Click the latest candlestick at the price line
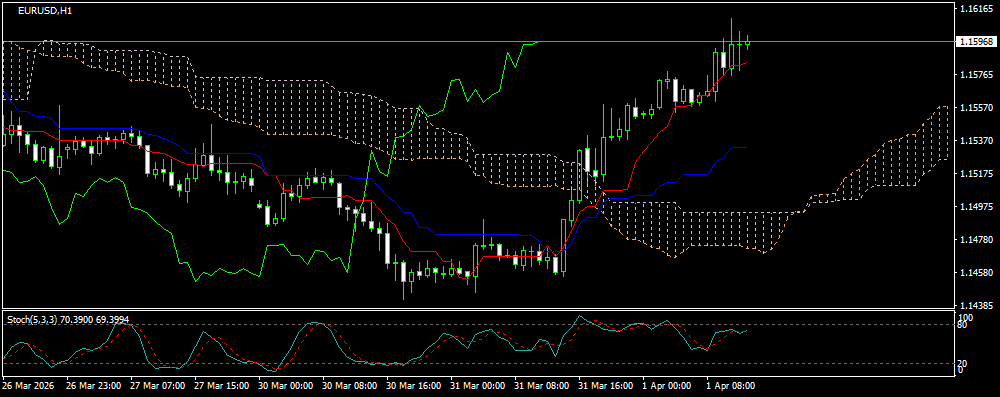The image size is (1000, 397). 747,42
